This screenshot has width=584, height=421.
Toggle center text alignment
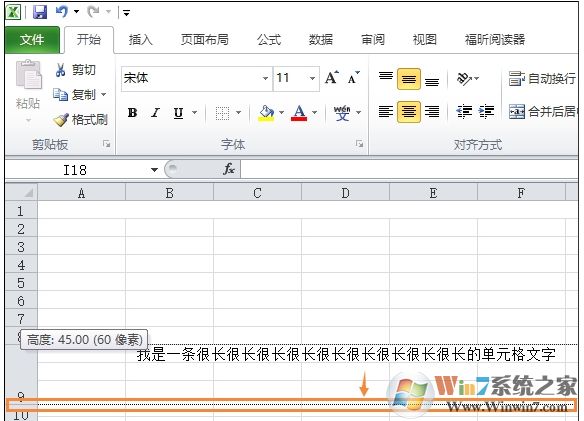click(x=409, y=111)
